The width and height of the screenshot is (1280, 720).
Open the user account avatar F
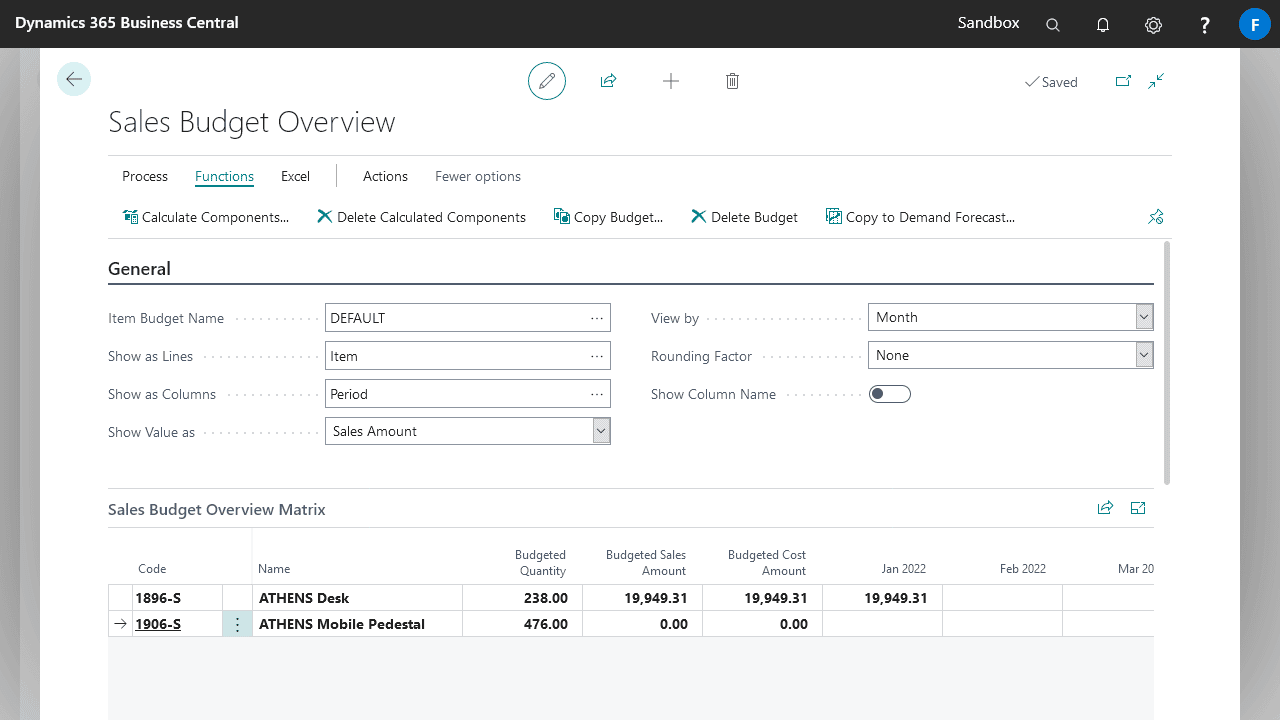(1254, 24)
